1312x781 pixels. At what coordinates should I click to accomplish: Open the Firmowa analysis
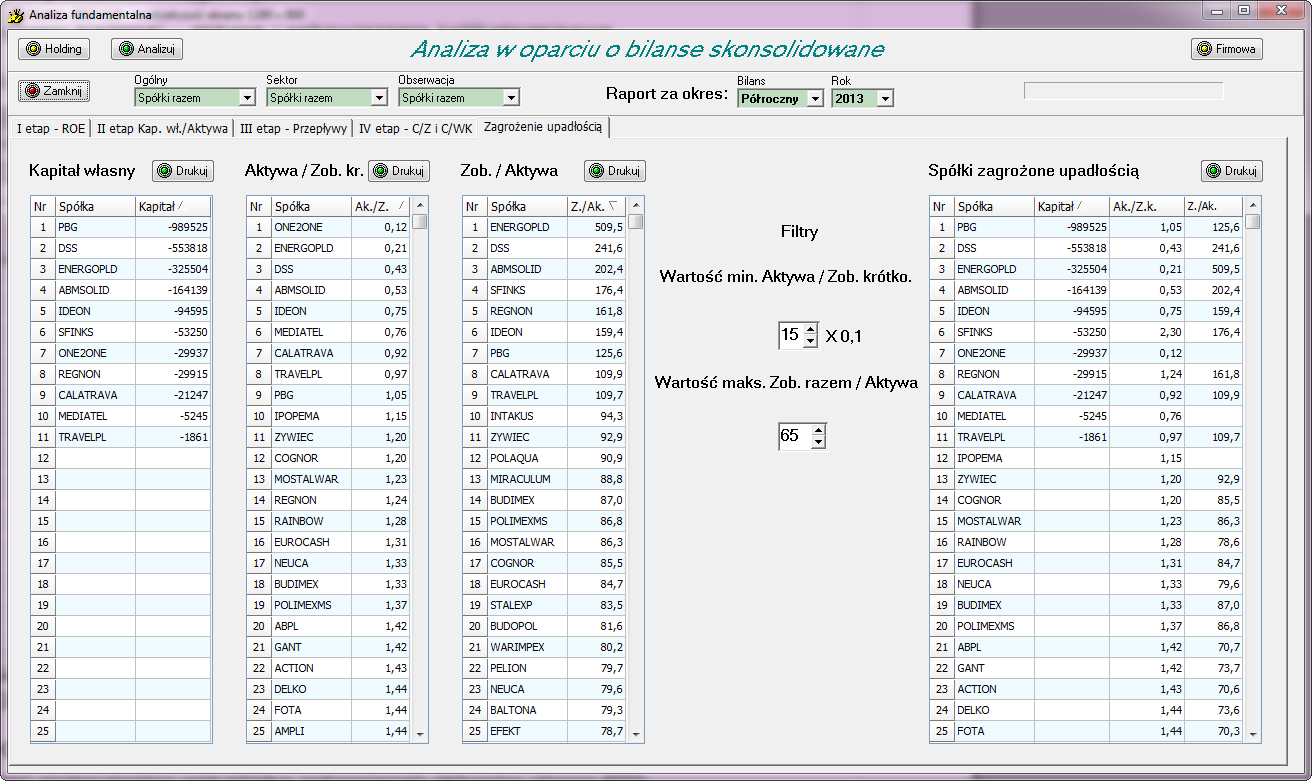pos(1227,48)
